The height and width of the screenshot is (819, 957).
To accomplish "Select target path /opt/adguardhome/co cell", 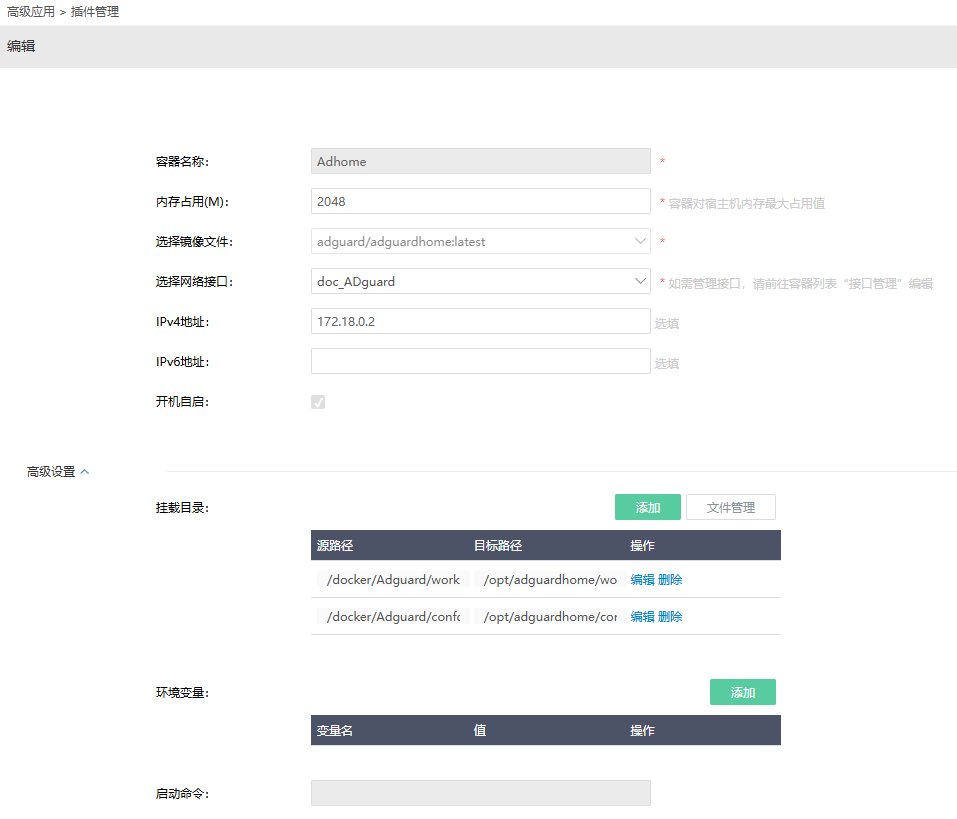I will (x=550, y=617).
